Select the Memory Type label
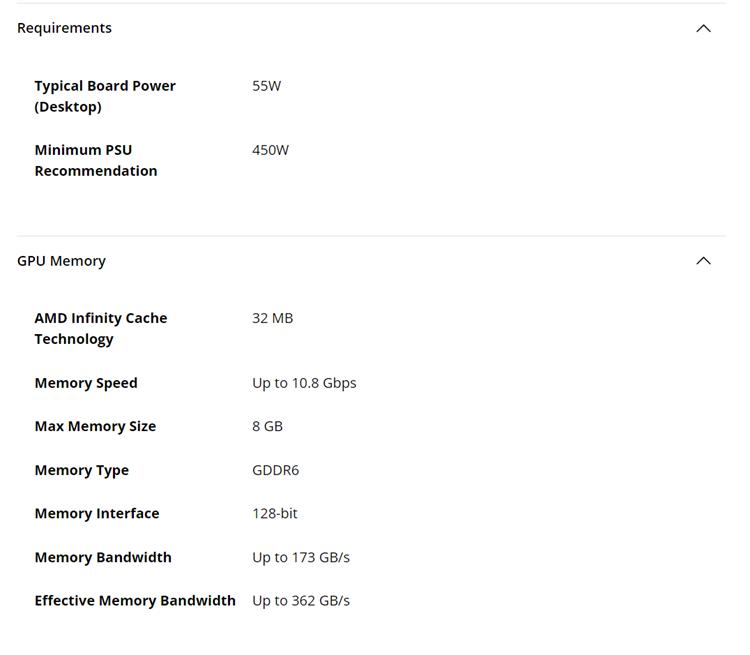 point(81,470)
